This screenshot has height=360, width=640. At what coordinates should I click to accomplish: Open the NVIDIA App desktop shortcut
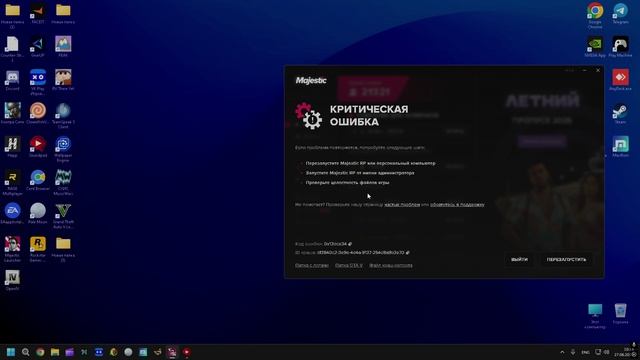pyautogui.click(x=595, y=47)
